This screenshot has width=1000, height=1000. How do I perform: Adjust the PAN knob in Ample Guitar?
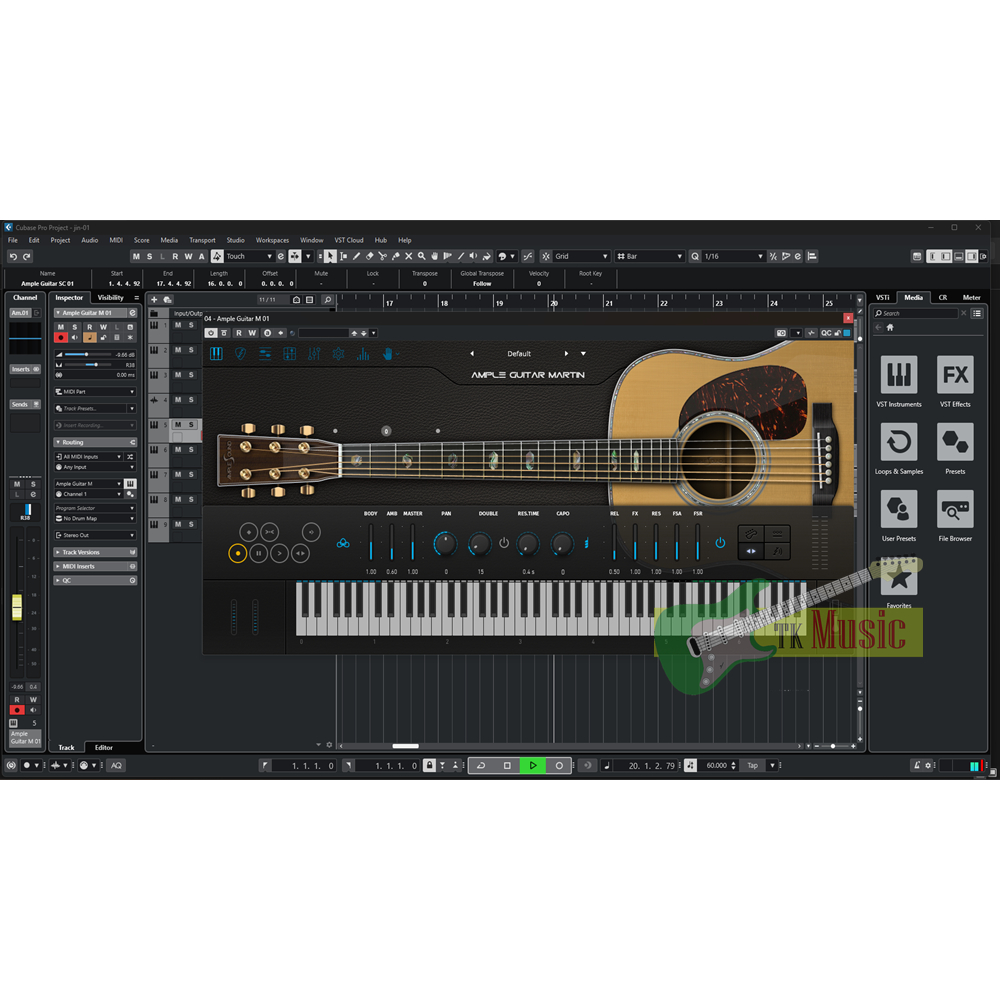tap(445, 543)
